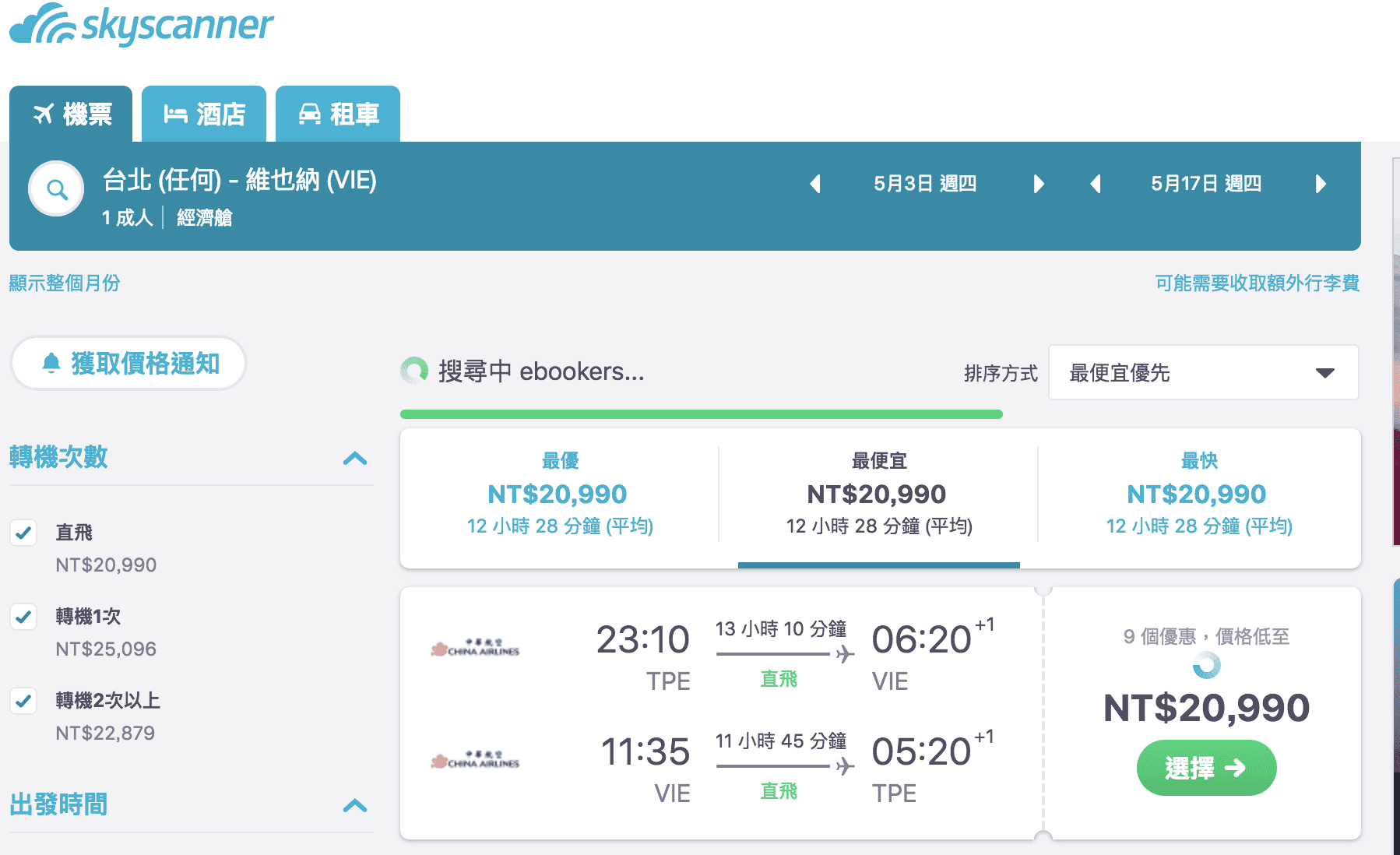Go to previous return date before 5月17日
The width and height of the screenshot is (1400, 855).
click(1096, 184)
